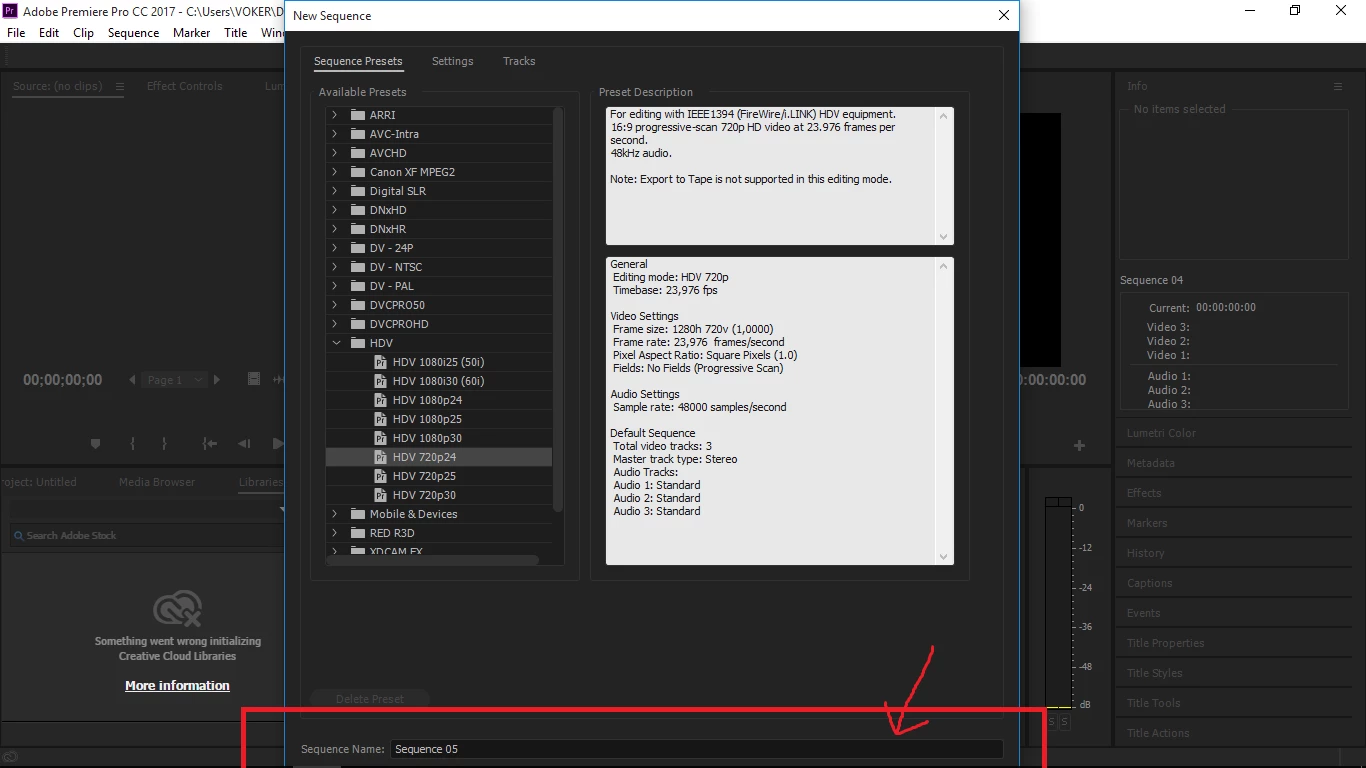
Task: Expand the DNxHD presets folder
Action: click(335, 210)
